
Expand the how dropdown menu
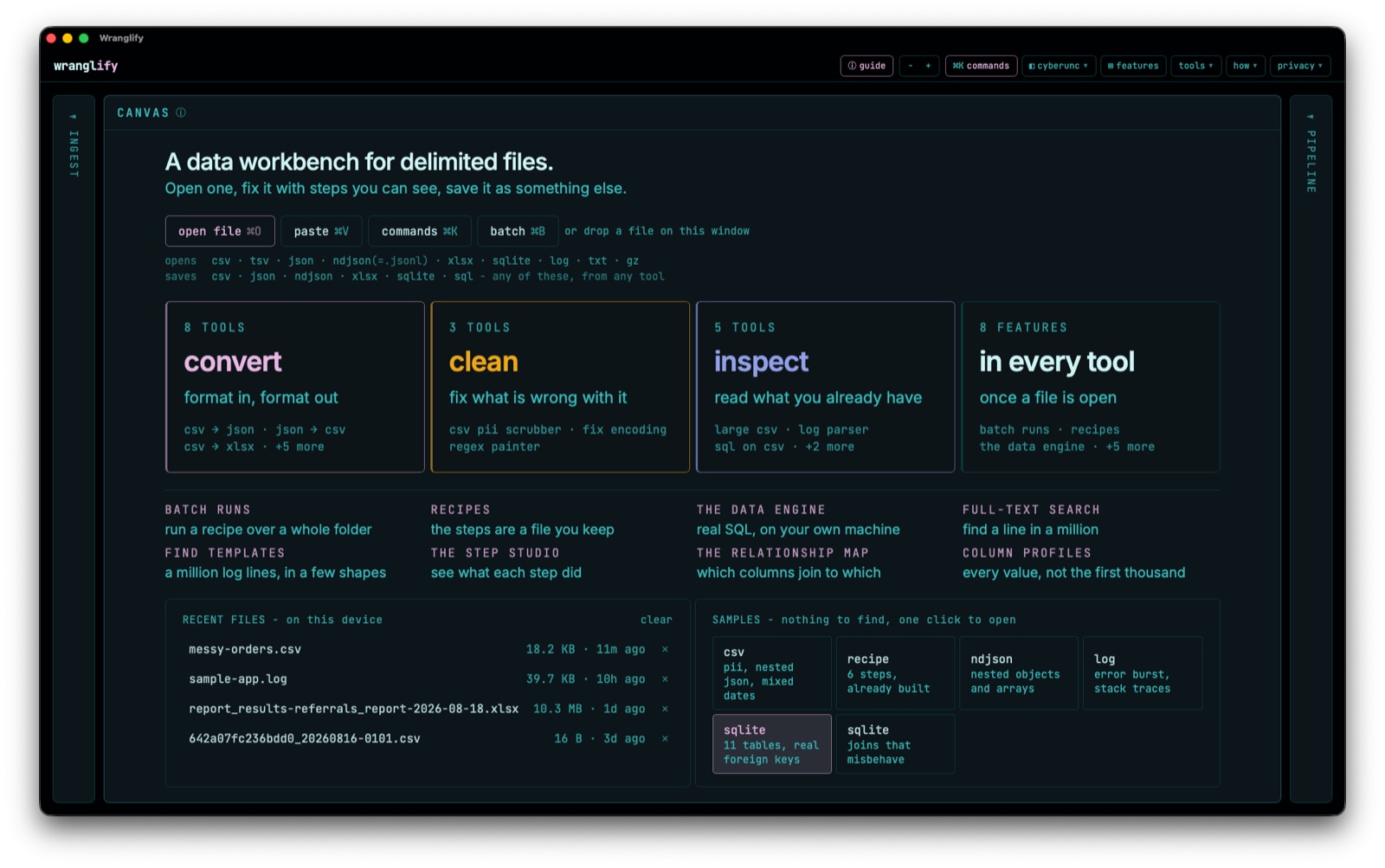pos(1246,66)
